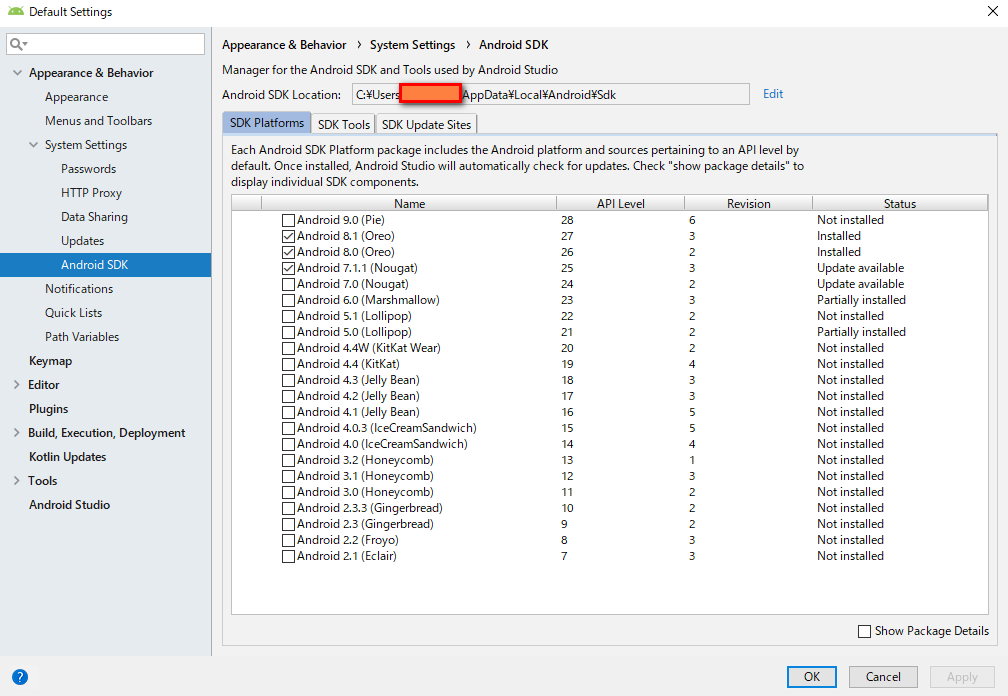1008x696 pixels.
Task: Expand Build, Execution, Deployment node
Action: tap(17, 433)
